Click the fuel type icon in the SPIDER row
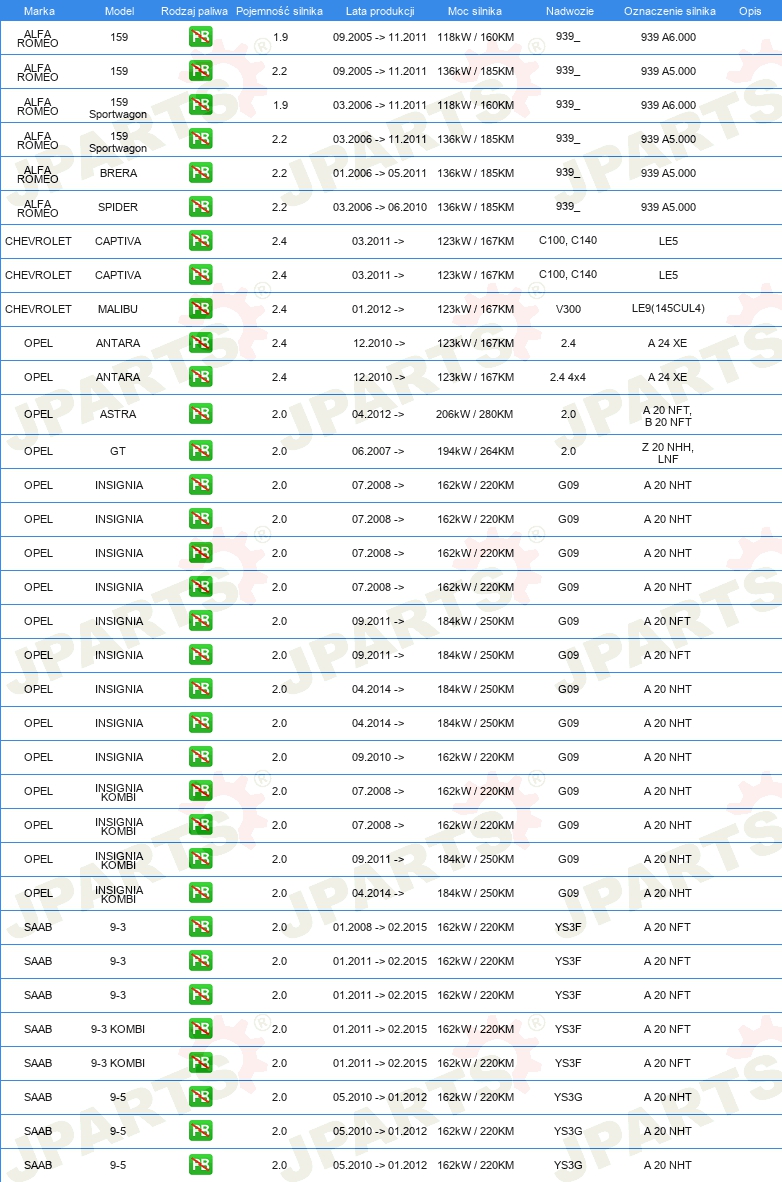 coord(201,207)
